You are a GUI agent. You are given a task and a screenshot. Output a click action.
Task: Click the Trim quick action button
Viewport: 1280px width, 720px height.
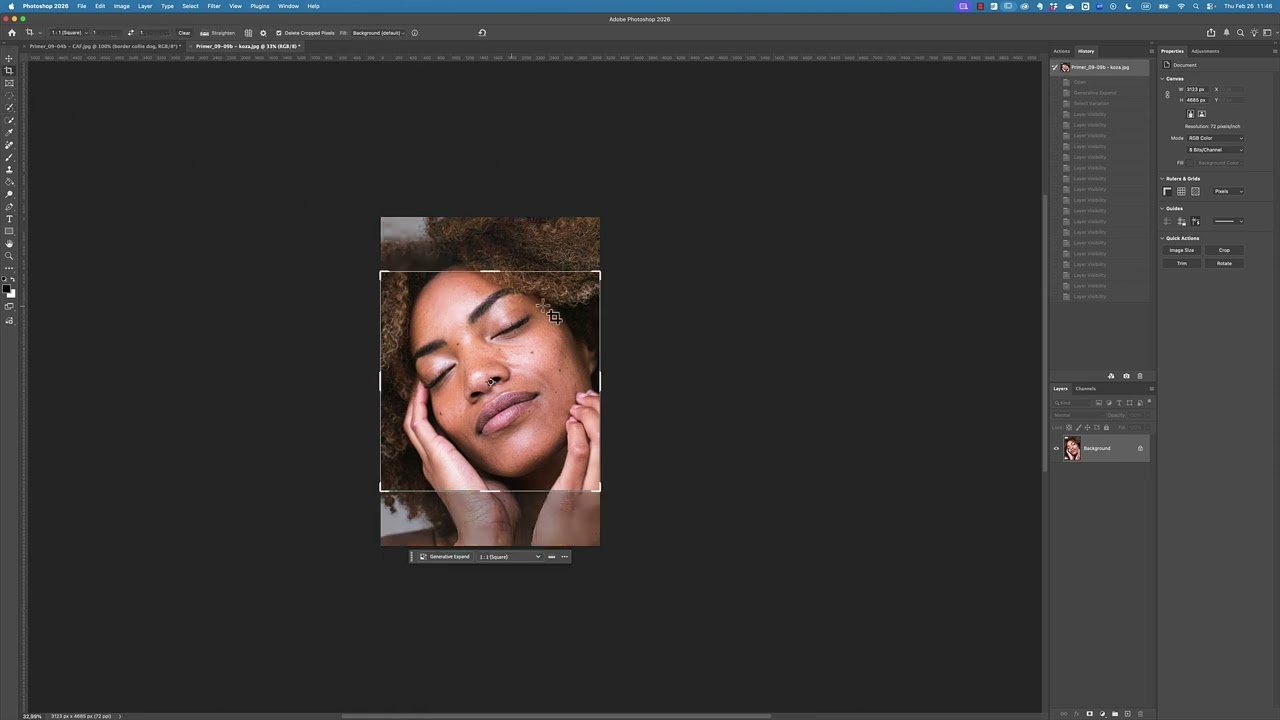click(x=1182, y=263)
